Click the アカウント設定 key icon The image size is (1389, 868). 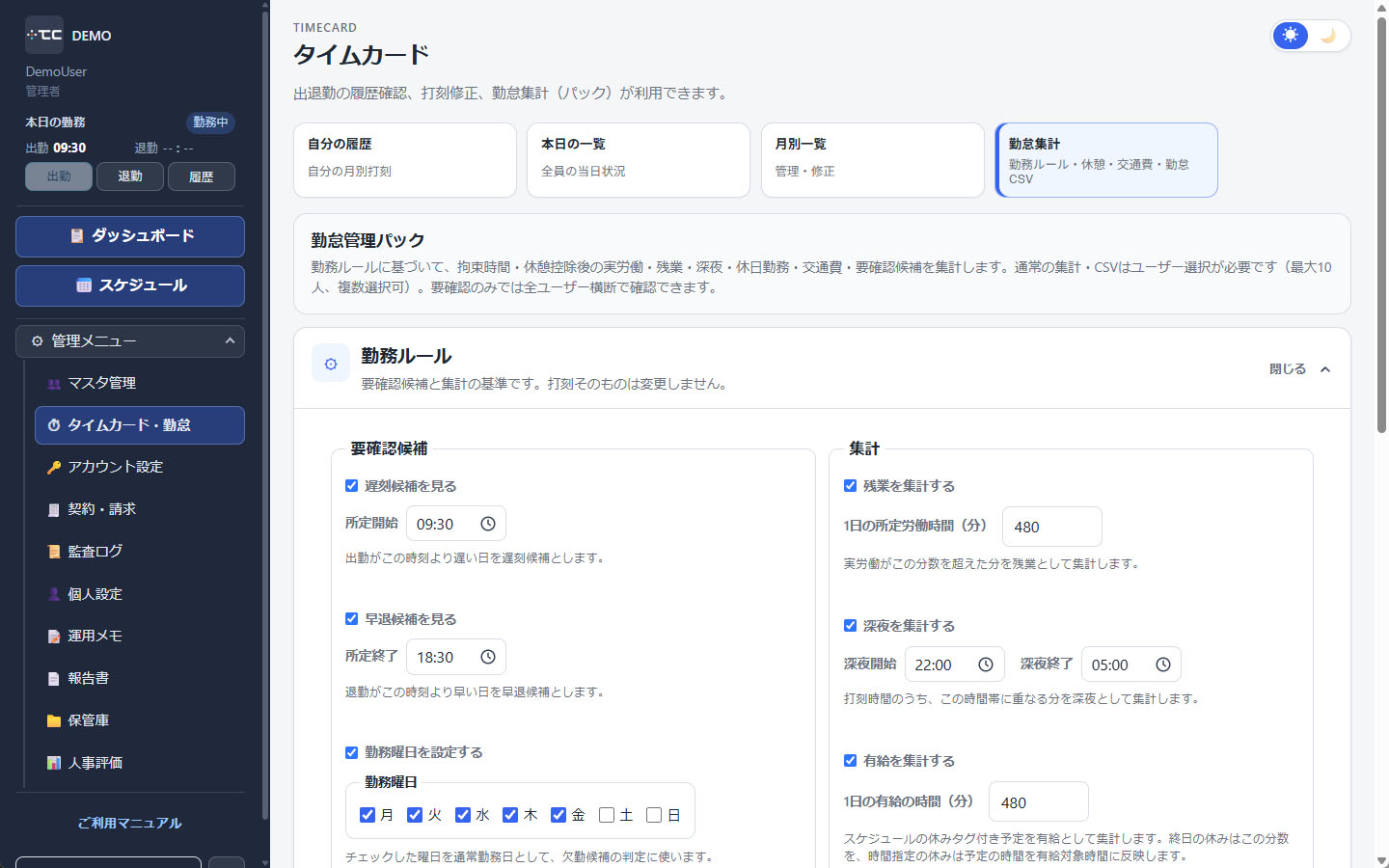pos(54,468)
